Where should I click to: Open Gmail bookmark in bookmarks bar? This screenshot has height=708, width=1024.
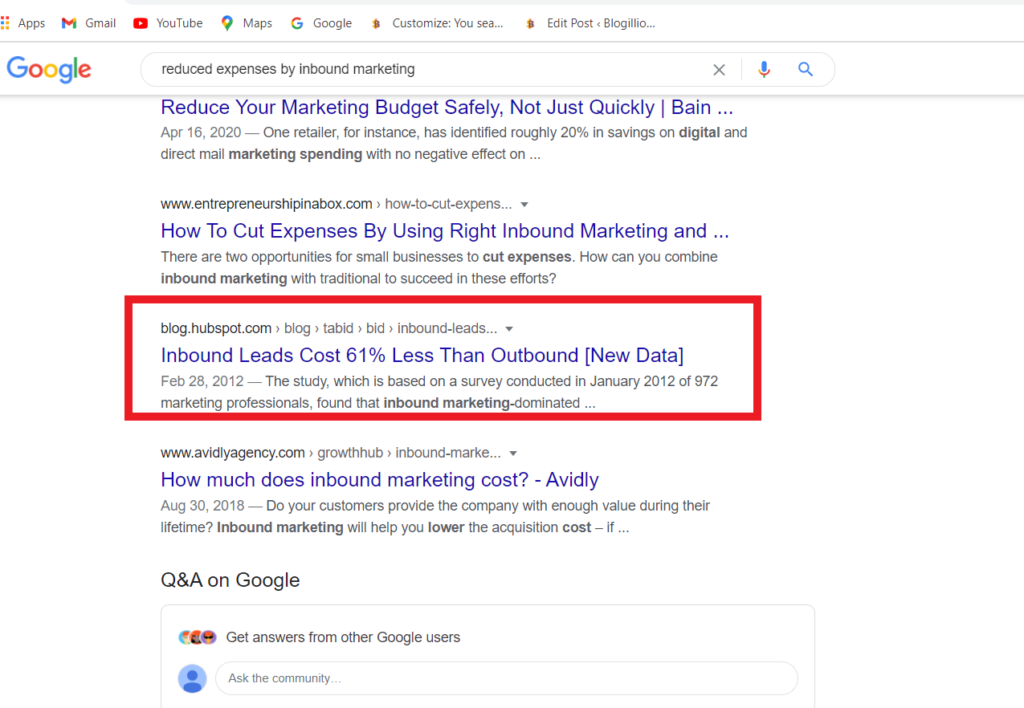tap(89, 23)
